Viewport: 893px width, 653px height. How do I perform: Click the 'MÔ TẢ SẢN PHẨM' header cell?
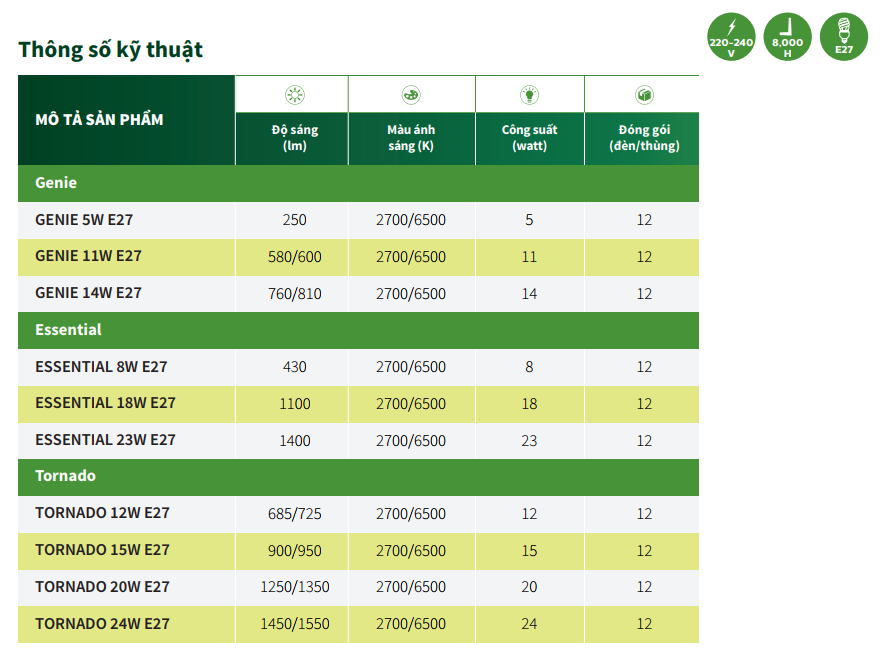click(126, 120)
